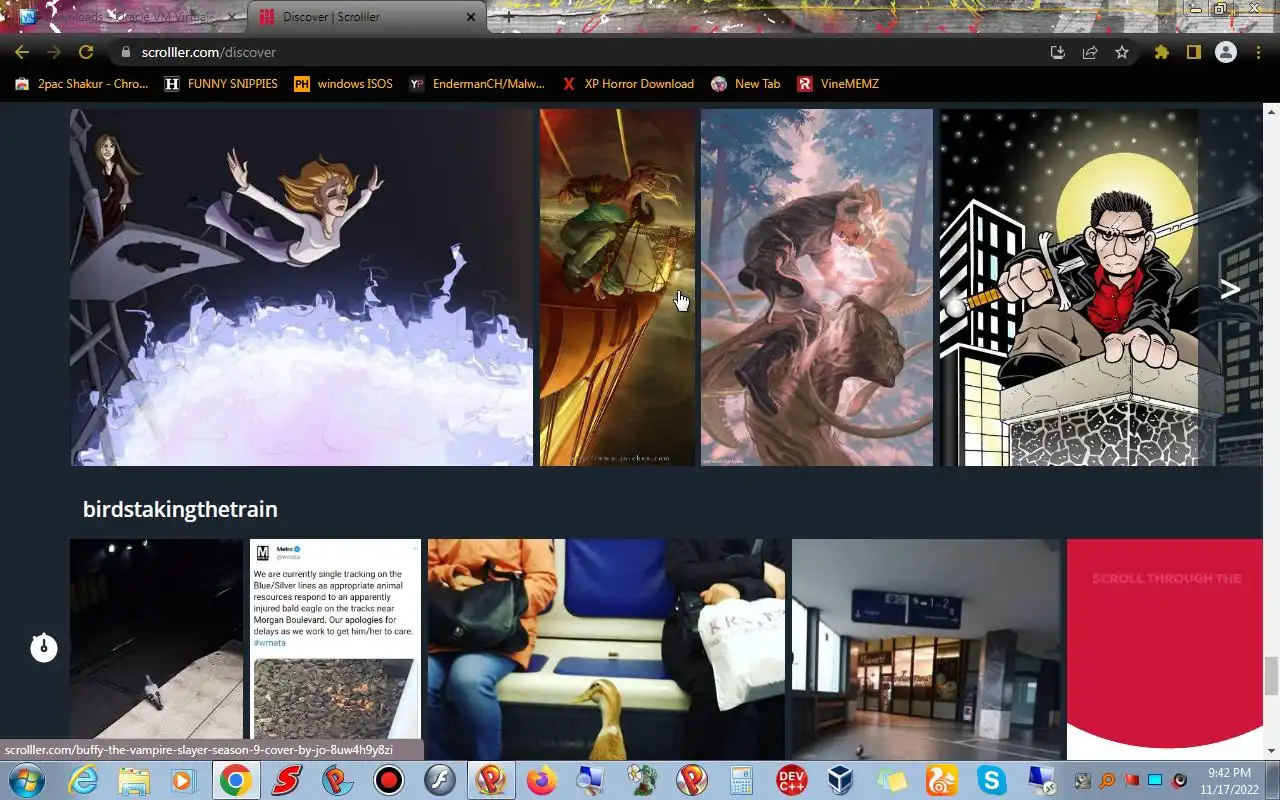
Task: Launch Internet Explorer from taskbar
Action: [83, 780]
